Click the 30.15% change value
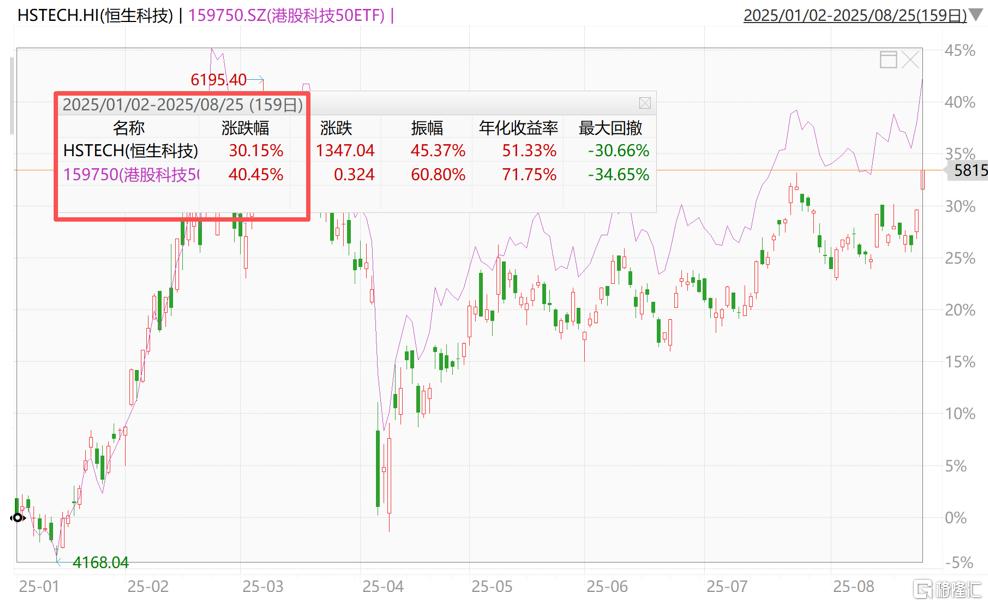The height and width of the screenshot is (606, 988). point(256,151)
